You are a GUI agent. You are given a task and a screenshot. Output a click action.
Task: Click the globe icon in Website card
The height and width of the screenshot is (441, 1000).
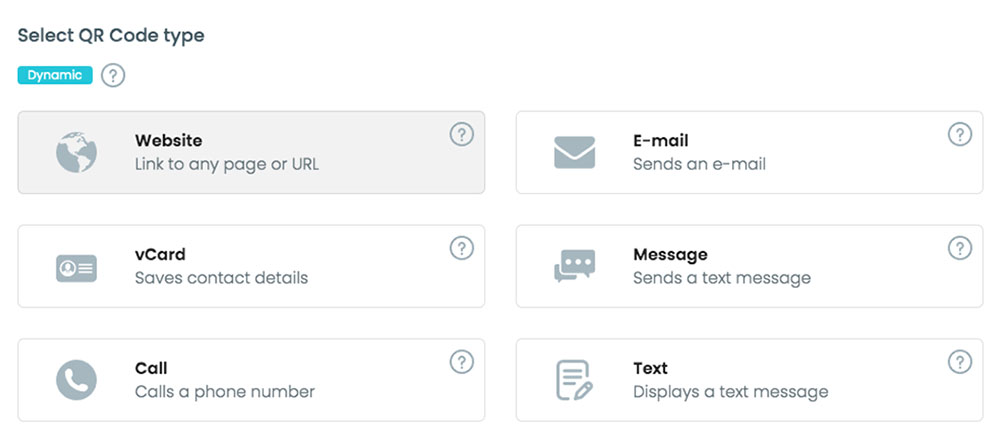point(77,153)
